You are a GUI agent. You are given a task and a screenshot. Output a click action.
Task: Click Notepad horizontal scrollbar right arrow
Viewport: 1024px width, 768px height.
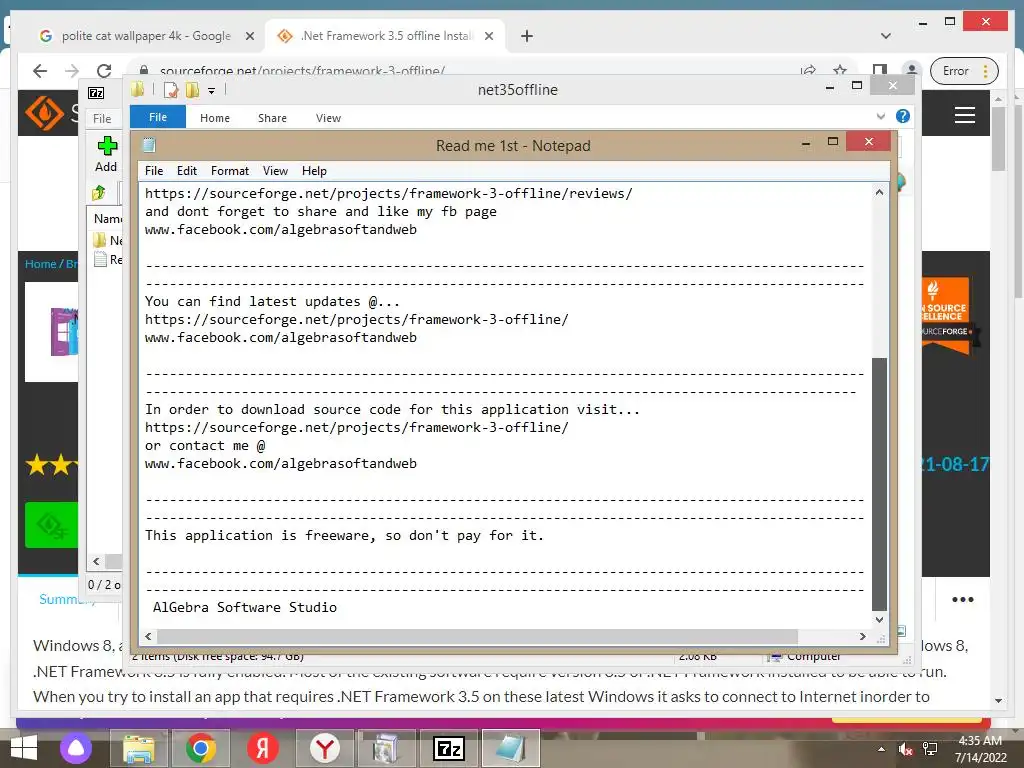click(x=863, y=636)
